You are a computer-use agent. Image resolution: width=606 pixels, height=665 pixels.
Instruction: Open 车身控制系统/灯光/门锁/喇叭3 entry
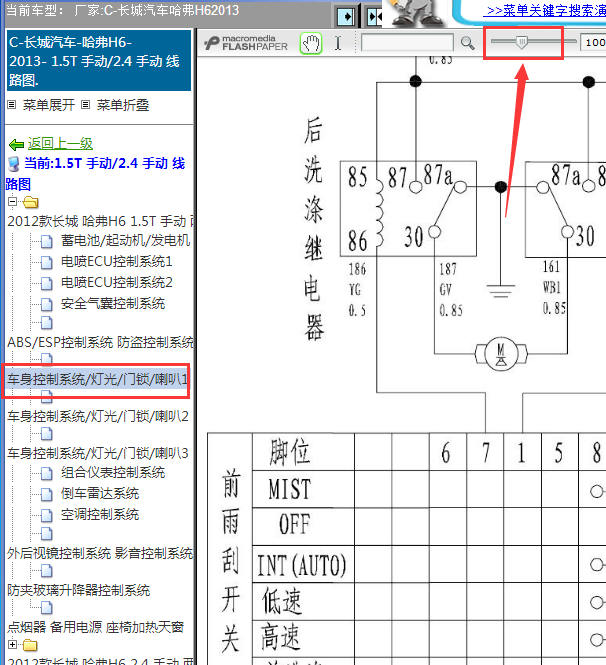(98, 453)
